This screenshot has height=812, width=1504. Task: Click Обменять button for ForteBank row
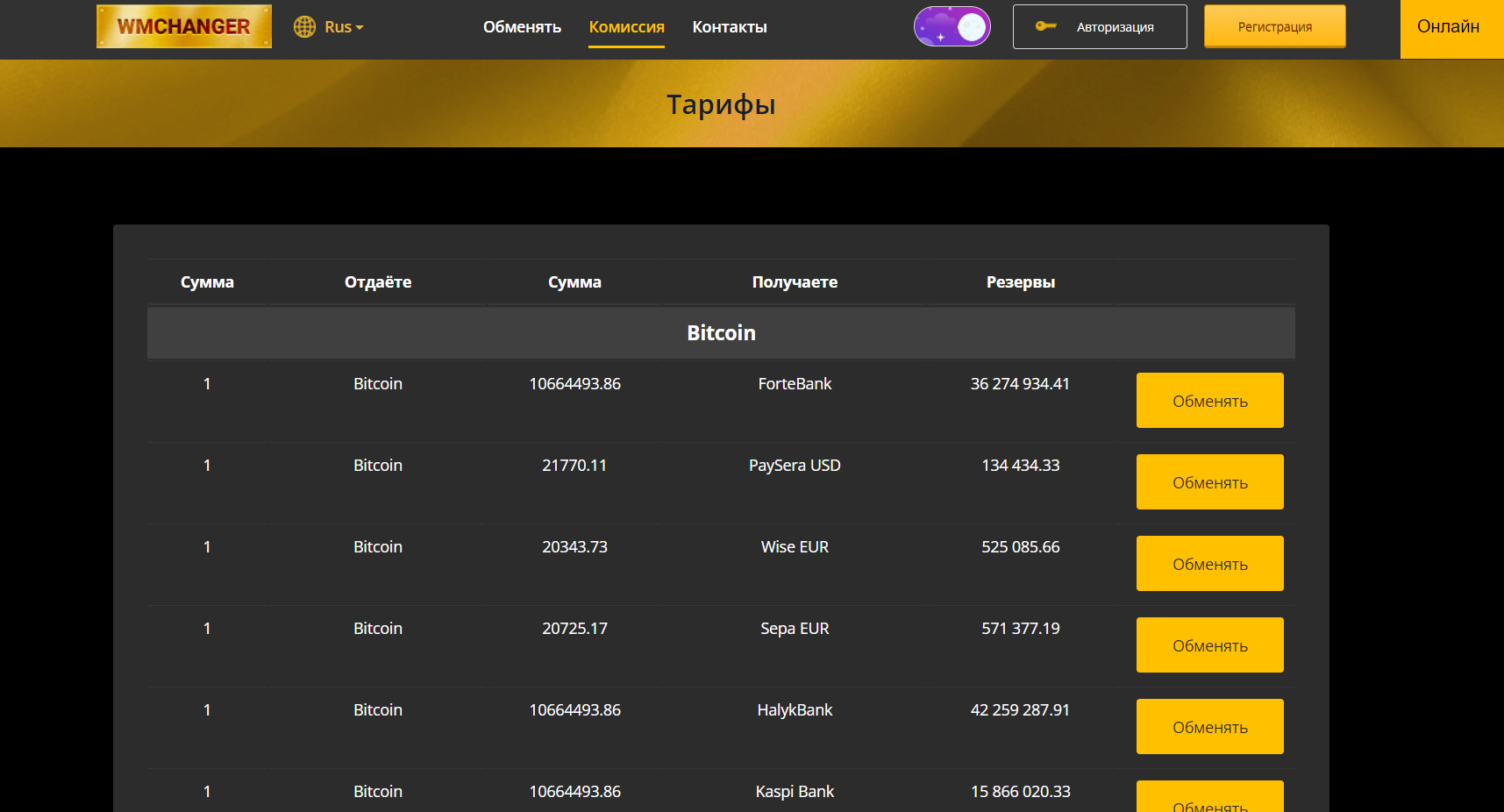pos(1209,401)
